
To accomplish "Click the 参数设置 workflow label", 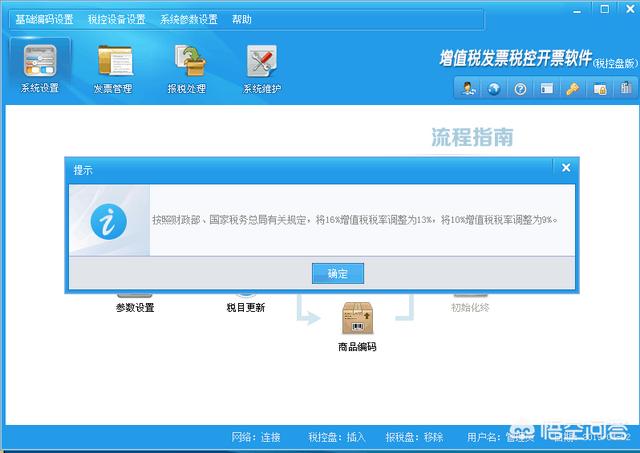I will (135, 308).
